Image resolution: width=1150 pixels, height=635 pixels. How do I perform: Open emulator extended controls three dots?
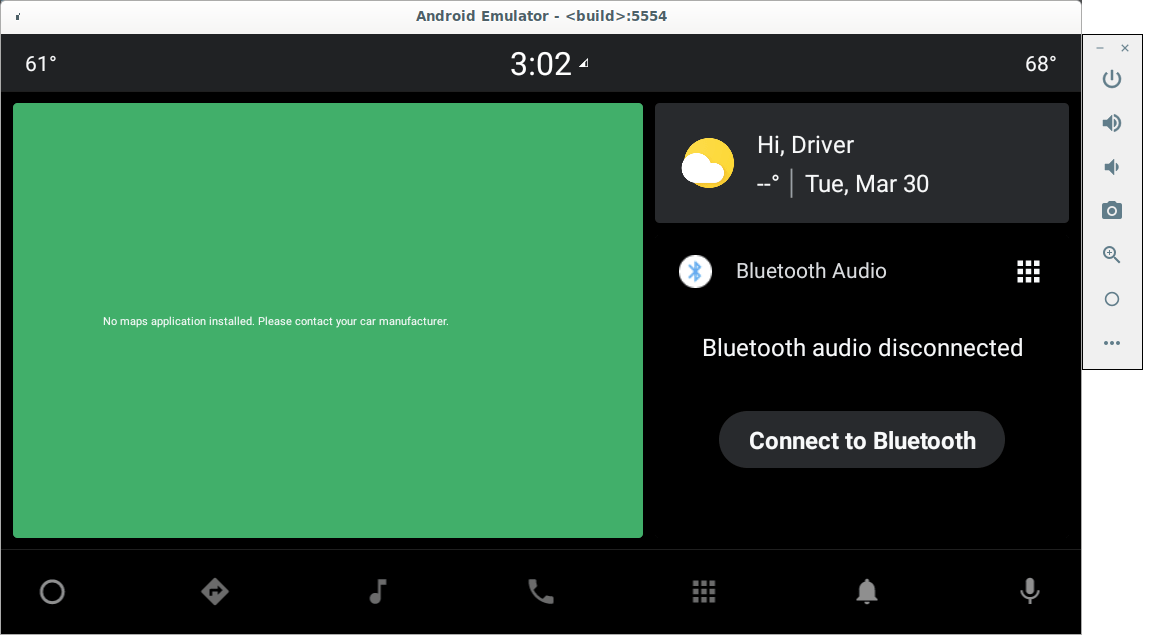point(1112,342)
